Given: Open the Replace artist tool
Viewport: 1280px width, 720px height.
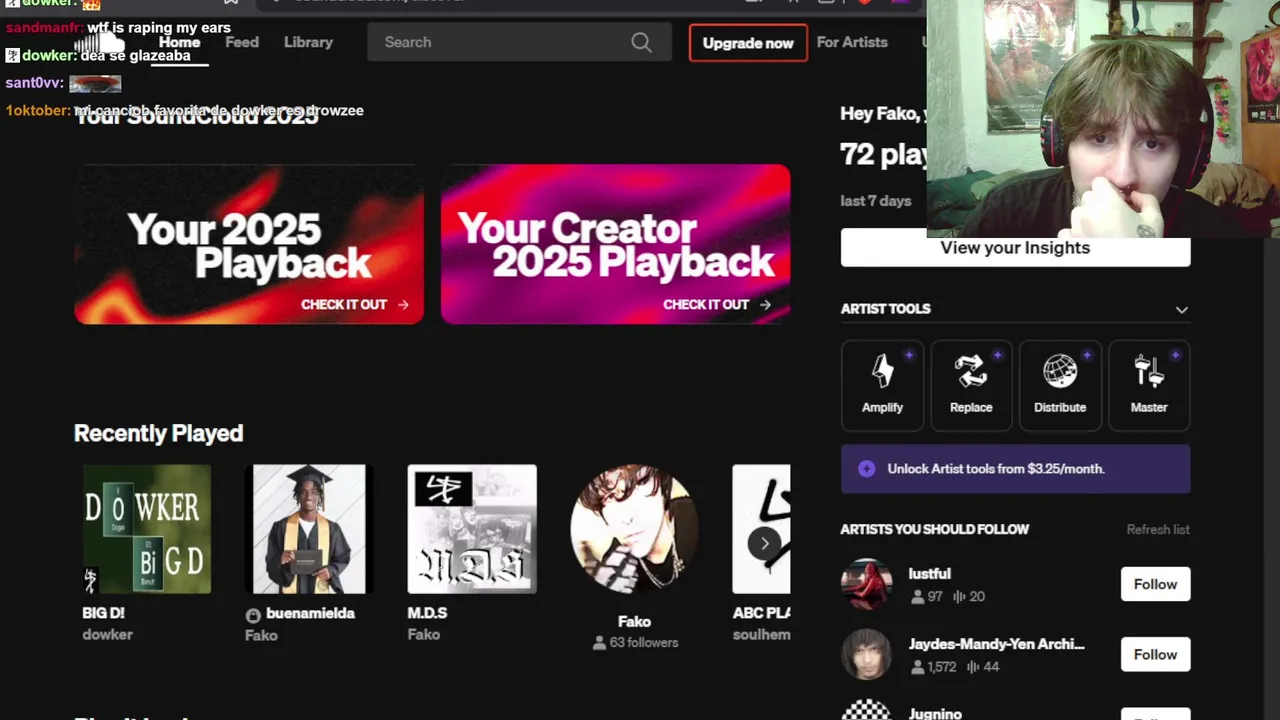Looking at the screenshot, I should [971, 385].
